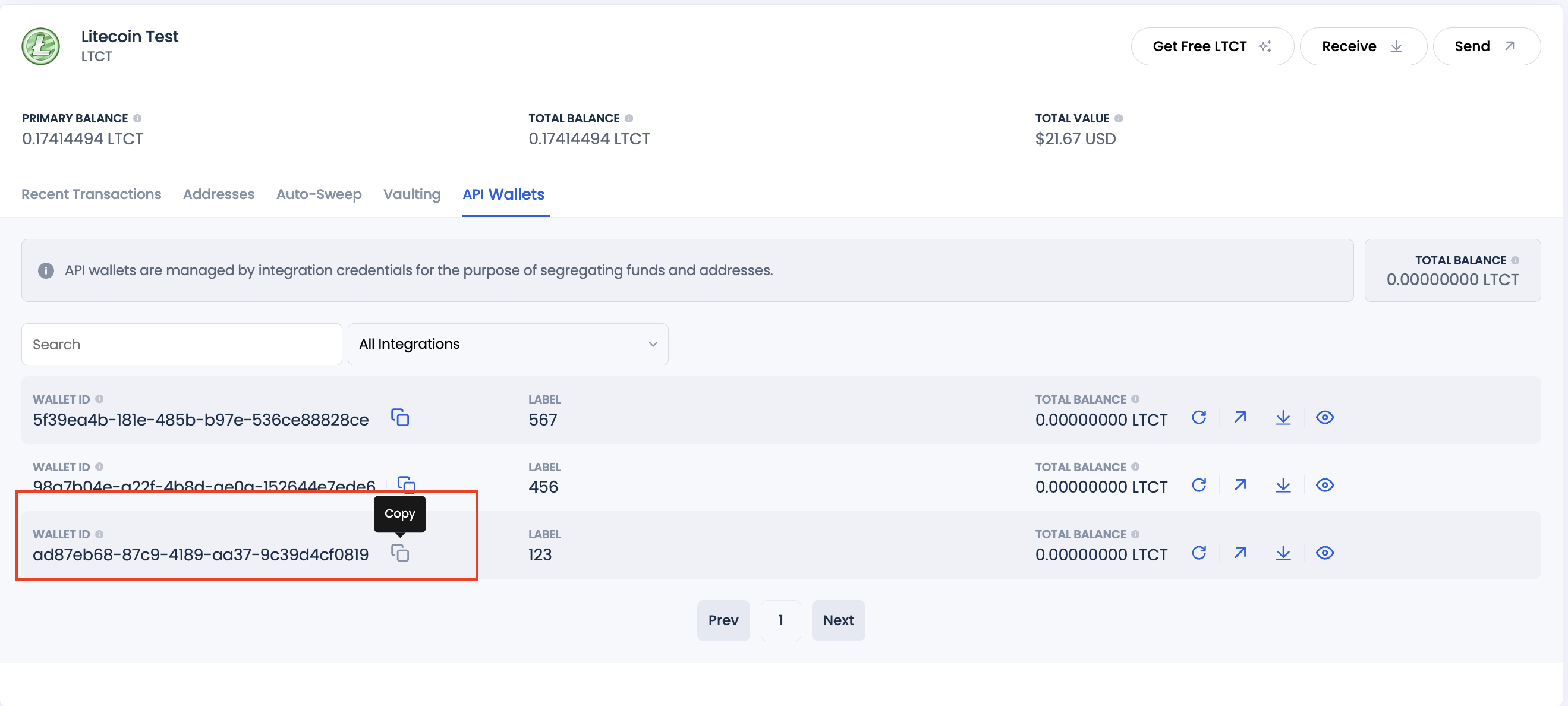
Task: Show details of wallet labeled 567
Action: (1325, 418)
